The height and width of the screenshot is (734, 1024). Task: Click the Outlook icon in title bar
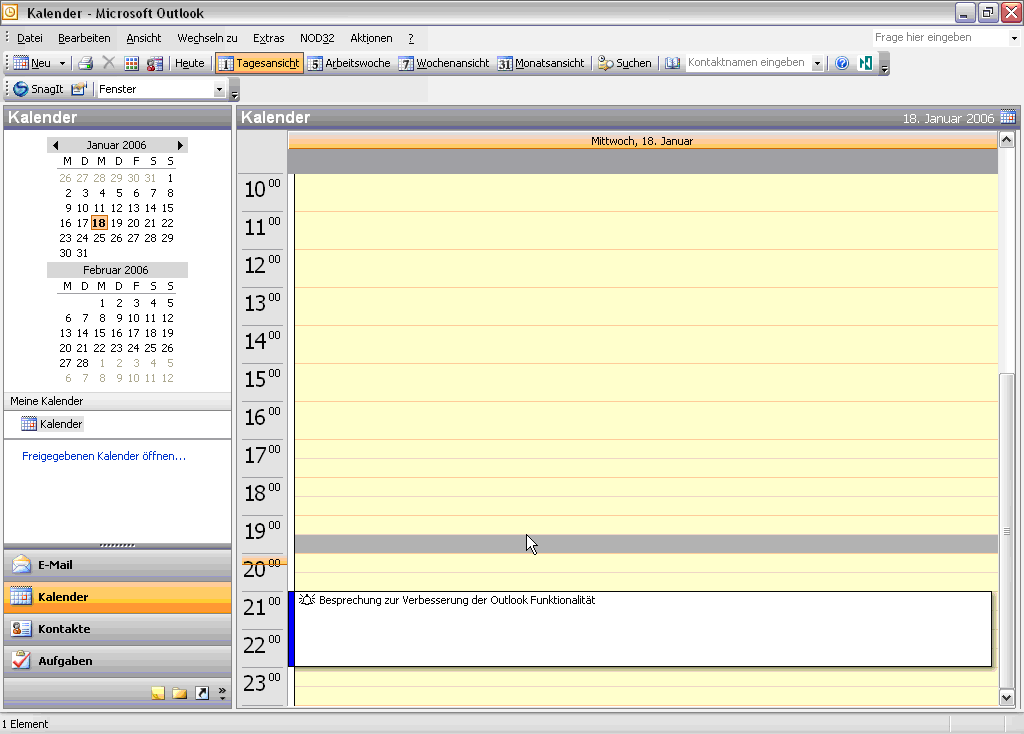tap(10, 12)
